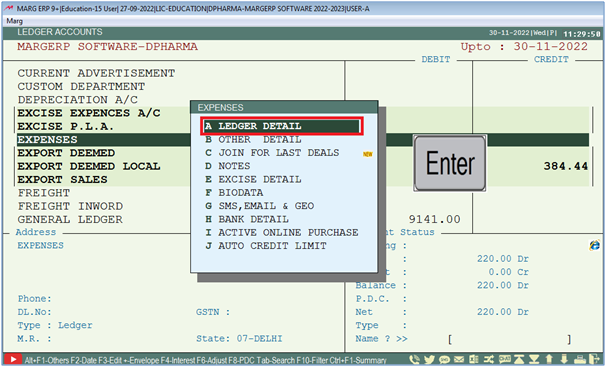Click the down arrow icon in bottom bar
Image resolution: width=607 pixels, height=367 pixels.
(564, 359)
